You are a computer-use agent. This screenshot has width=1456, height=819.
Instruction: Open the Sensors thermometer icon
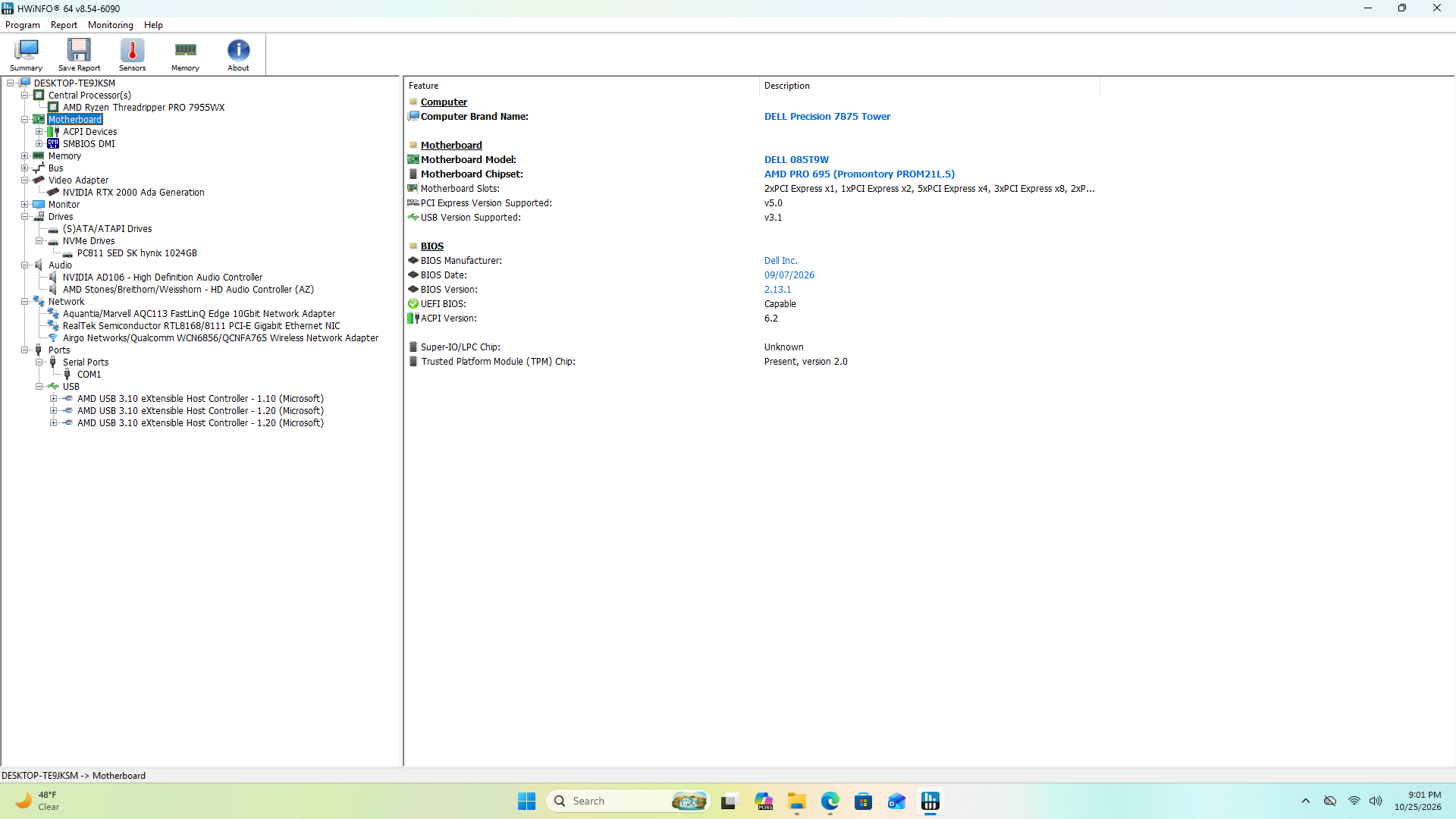point(132,55)
